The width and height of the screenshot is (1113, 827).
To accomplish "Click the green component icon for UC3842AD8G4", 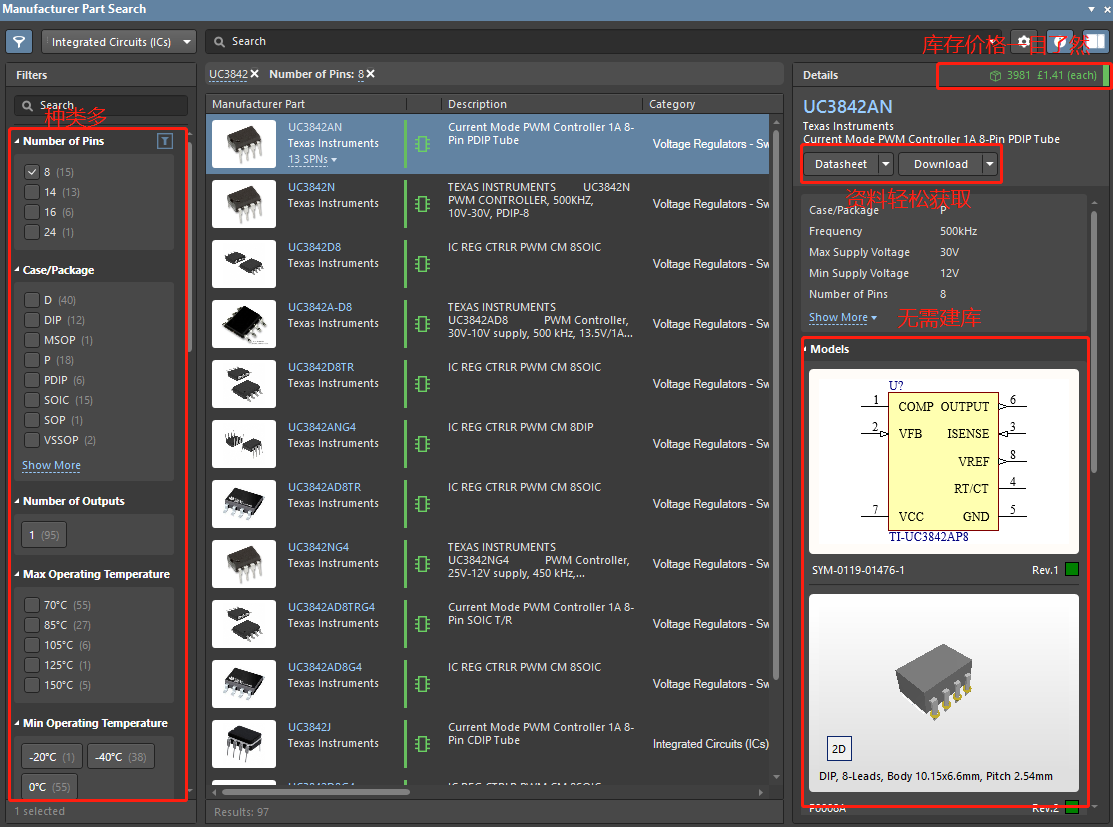I will click(423, 684).
